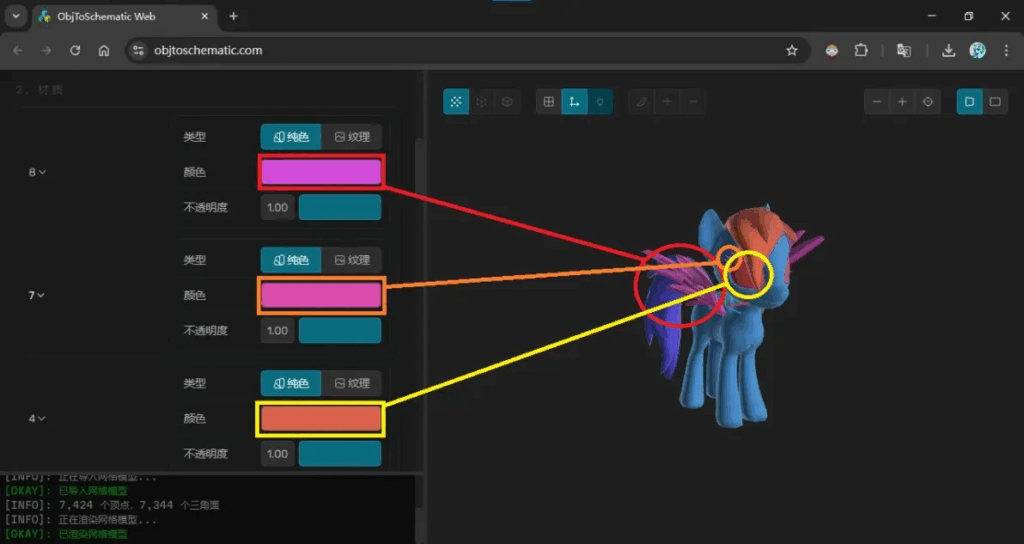
Task: Toggle the axes display button
Action: click(x=574, y=102)
